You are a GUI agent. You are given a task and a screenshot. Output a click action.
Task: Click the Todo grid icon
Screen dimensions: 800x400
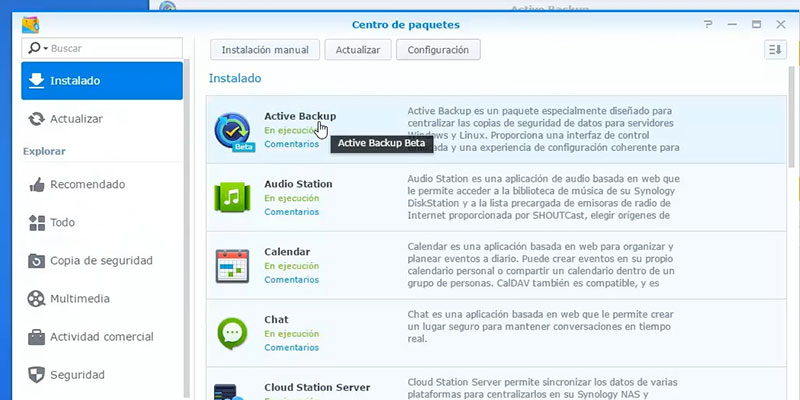[x=37, y=223]
